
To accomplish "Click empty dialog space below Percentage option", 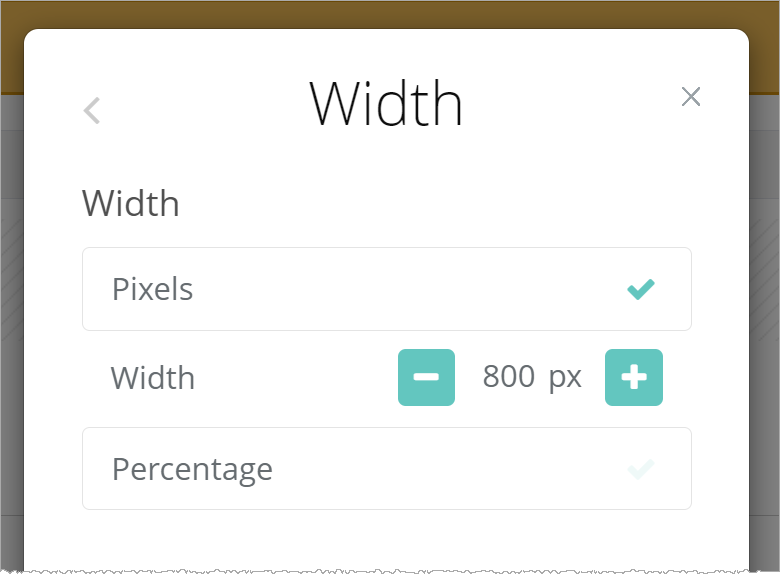I will click(x=386, y=540).
